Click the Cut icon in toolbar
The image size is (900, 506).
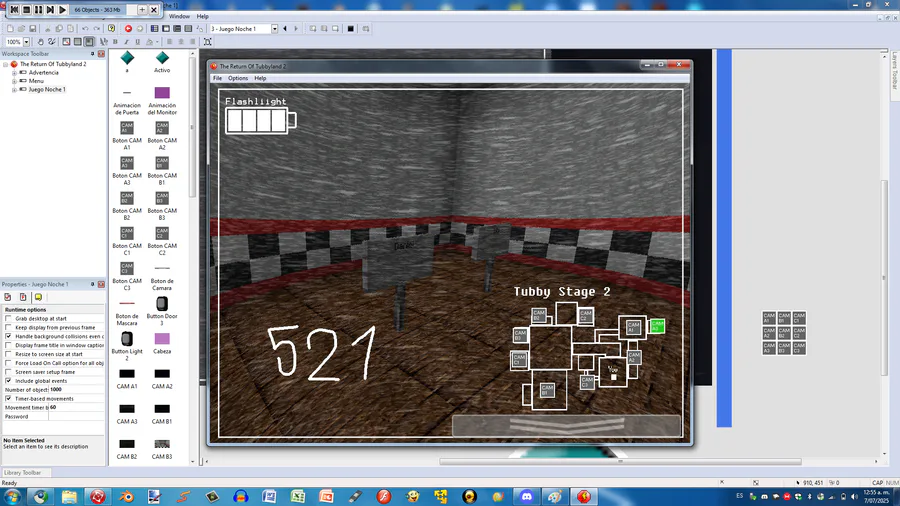pyautogui.click(x=48, y=29)
